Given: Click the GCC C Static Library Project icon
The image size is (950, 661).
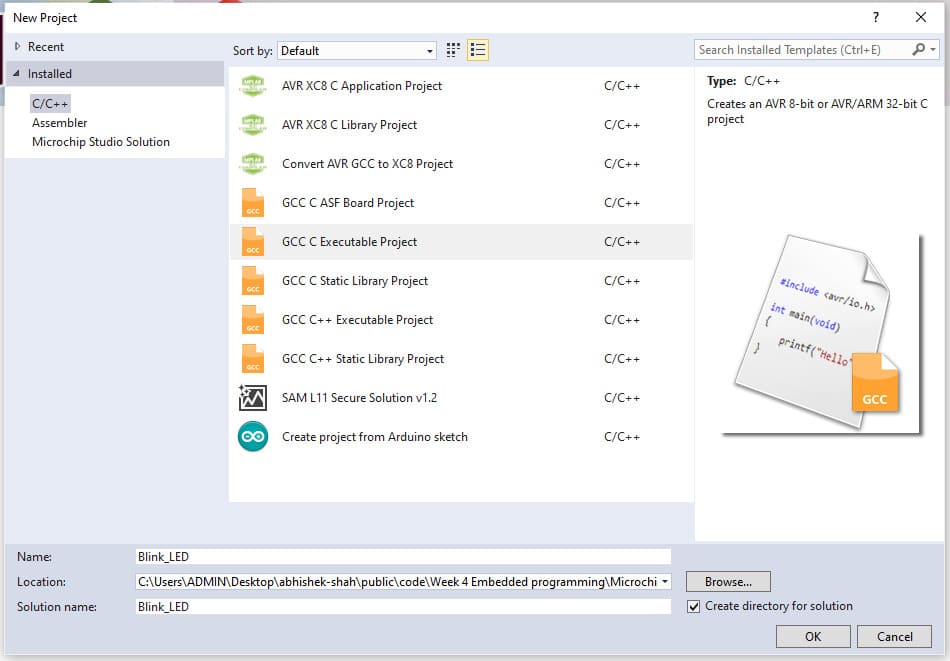Looking at the screenshot, I should (x=253, y=281).
